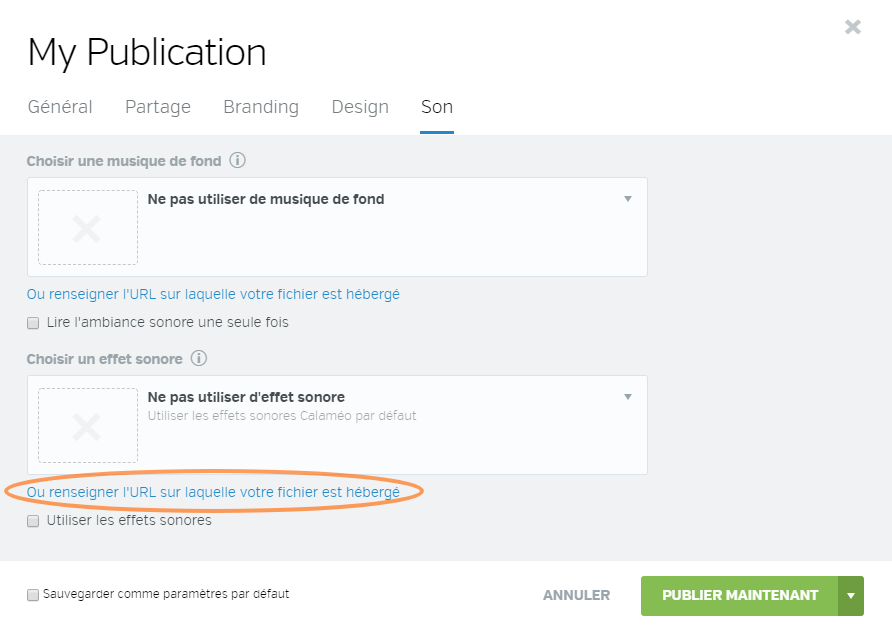Show info for sound effect option
This screenshot has height=629, width=892.
(199, 358)
